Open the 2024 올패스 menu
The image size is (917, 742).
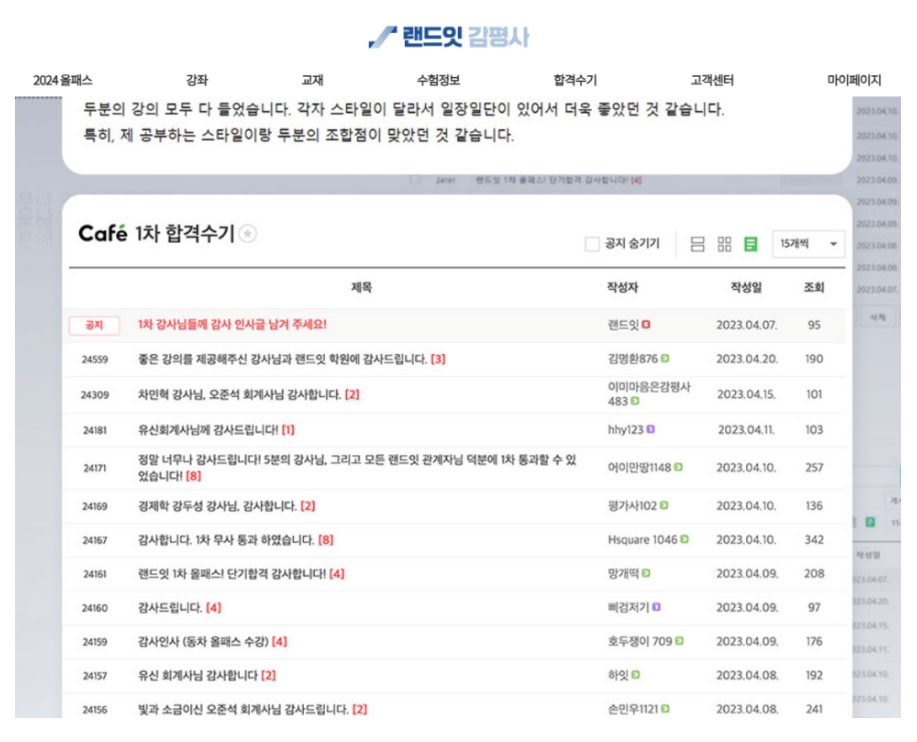click(62, 80)
